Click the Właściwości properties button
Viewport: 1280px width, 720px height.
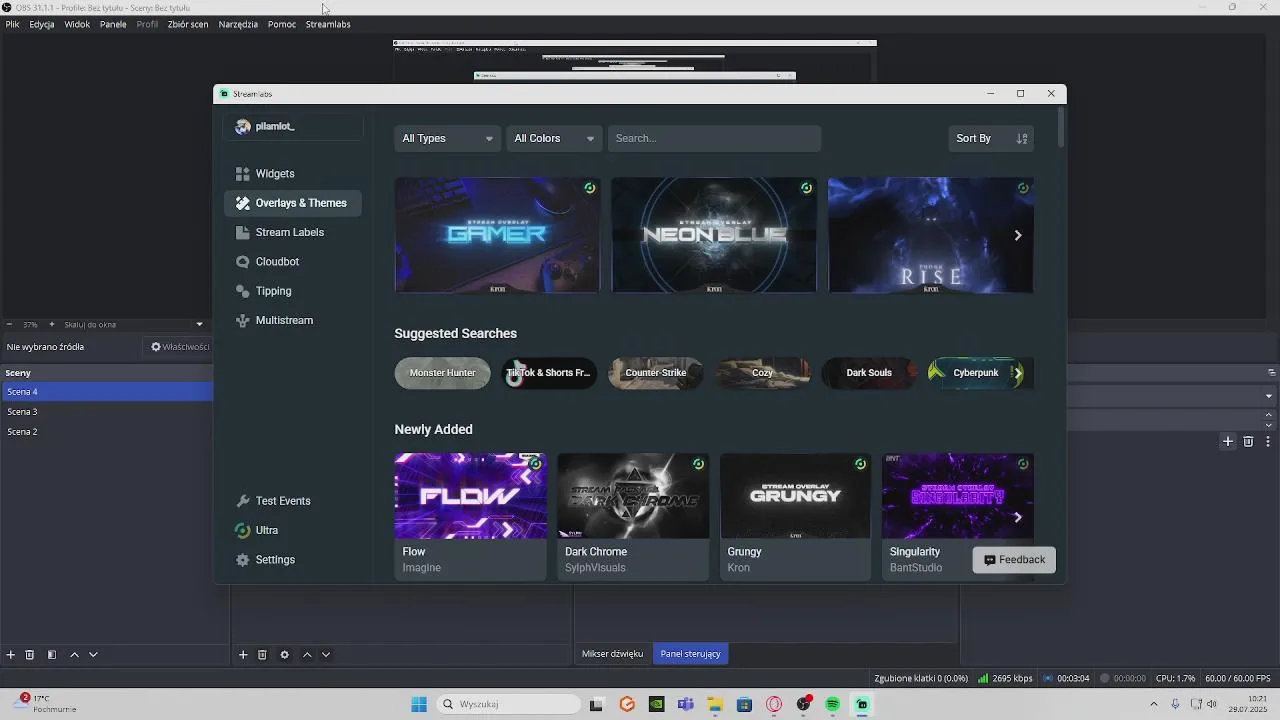pos(180,347)
